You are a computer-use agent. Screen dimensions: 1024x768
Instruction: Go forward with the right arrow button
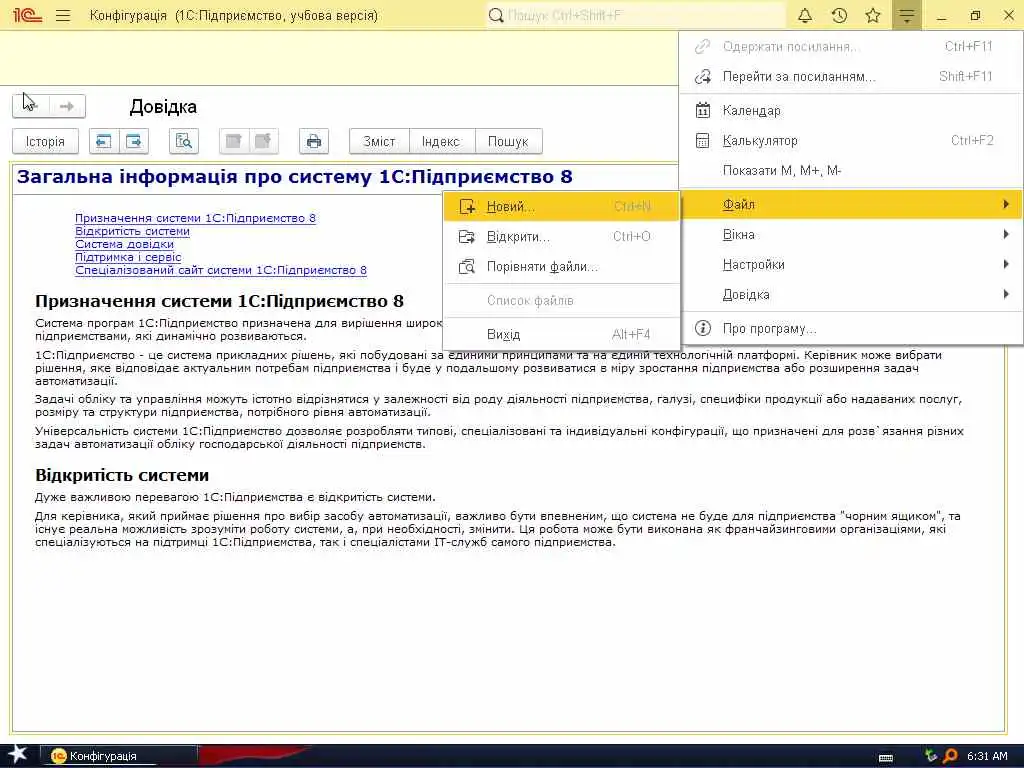(67, 106)
